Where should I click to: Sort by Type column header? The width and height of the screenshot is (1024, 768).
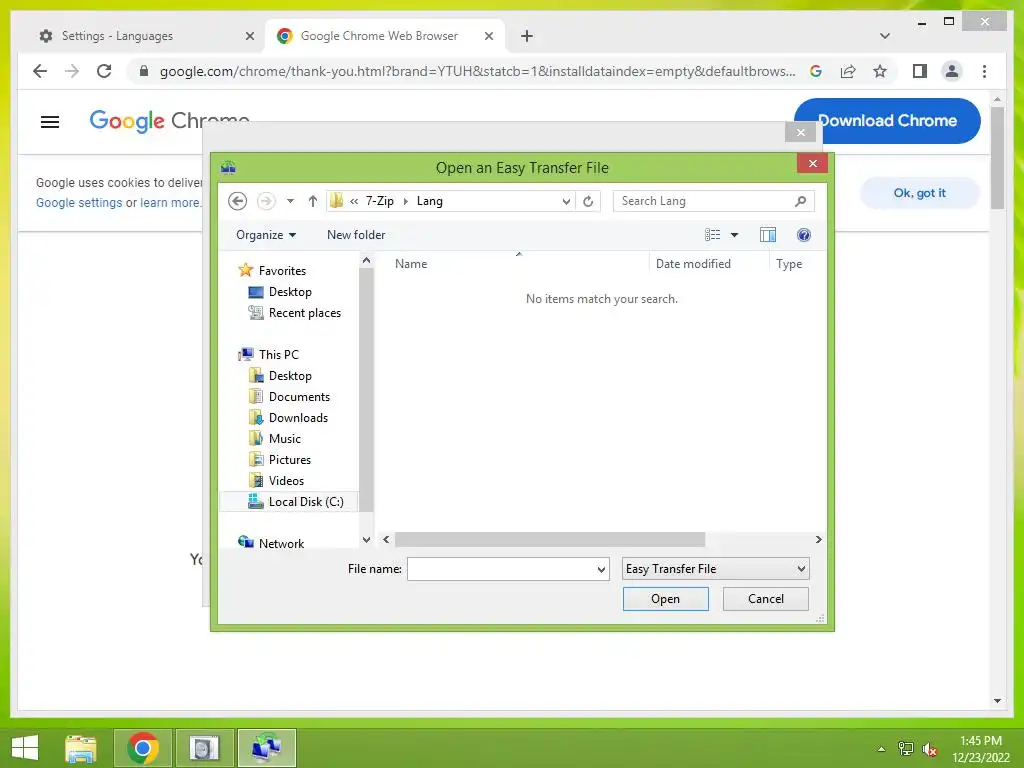[789, 264]
